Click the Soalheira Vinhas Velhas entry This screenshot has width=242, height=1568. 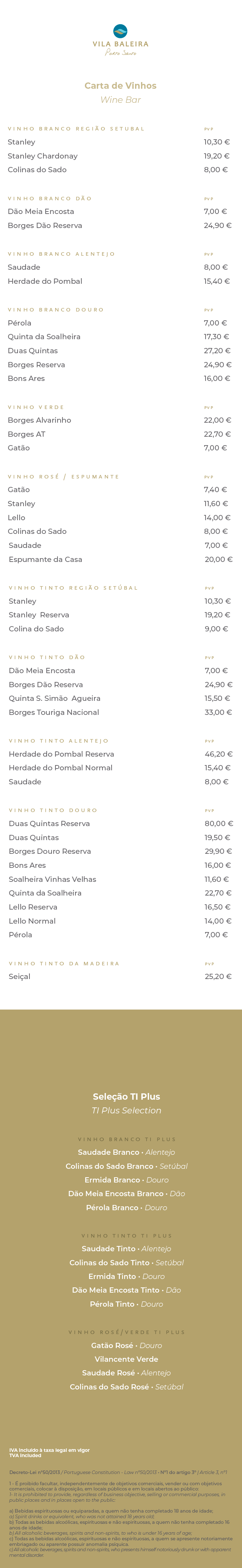tap(52, 879)
